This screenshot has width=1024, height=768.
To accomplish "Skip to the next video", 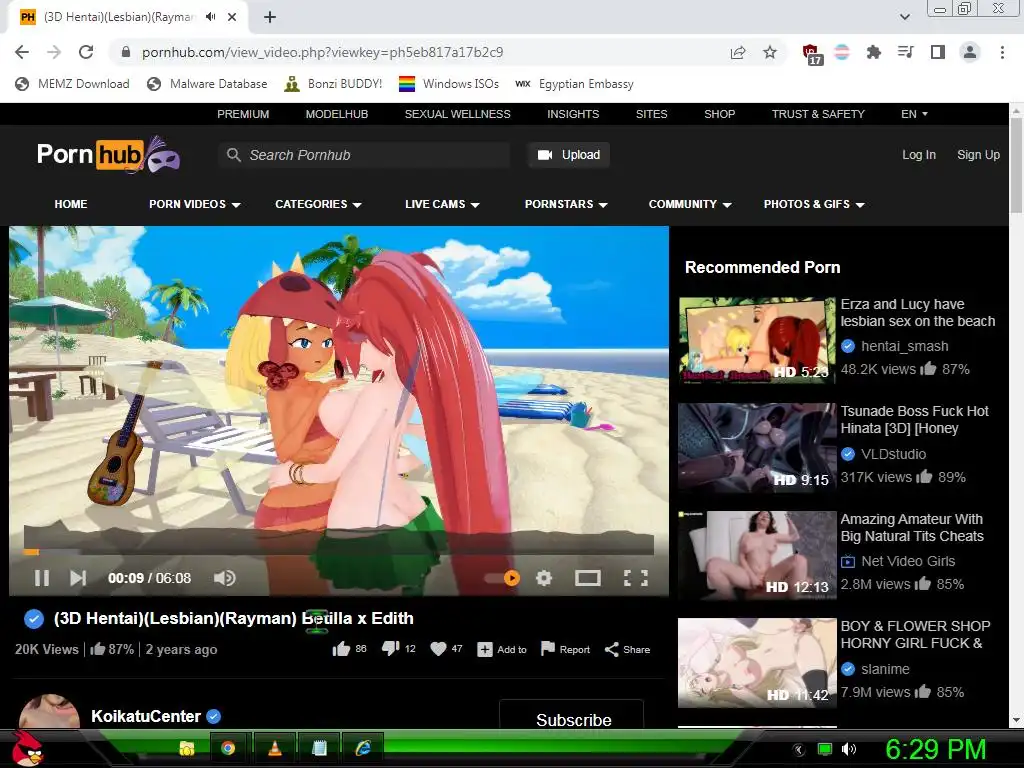I will (x=78, y=578).
